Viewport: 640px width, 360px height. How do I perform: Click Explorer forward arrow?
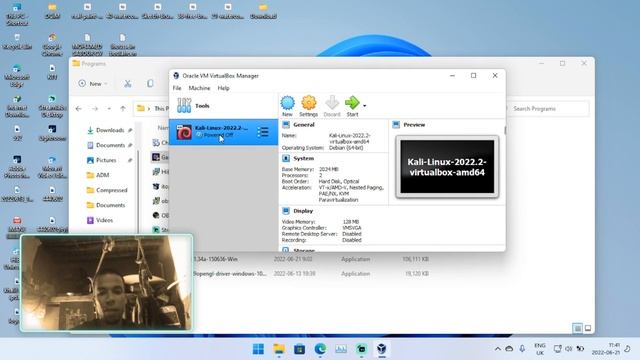95,109
